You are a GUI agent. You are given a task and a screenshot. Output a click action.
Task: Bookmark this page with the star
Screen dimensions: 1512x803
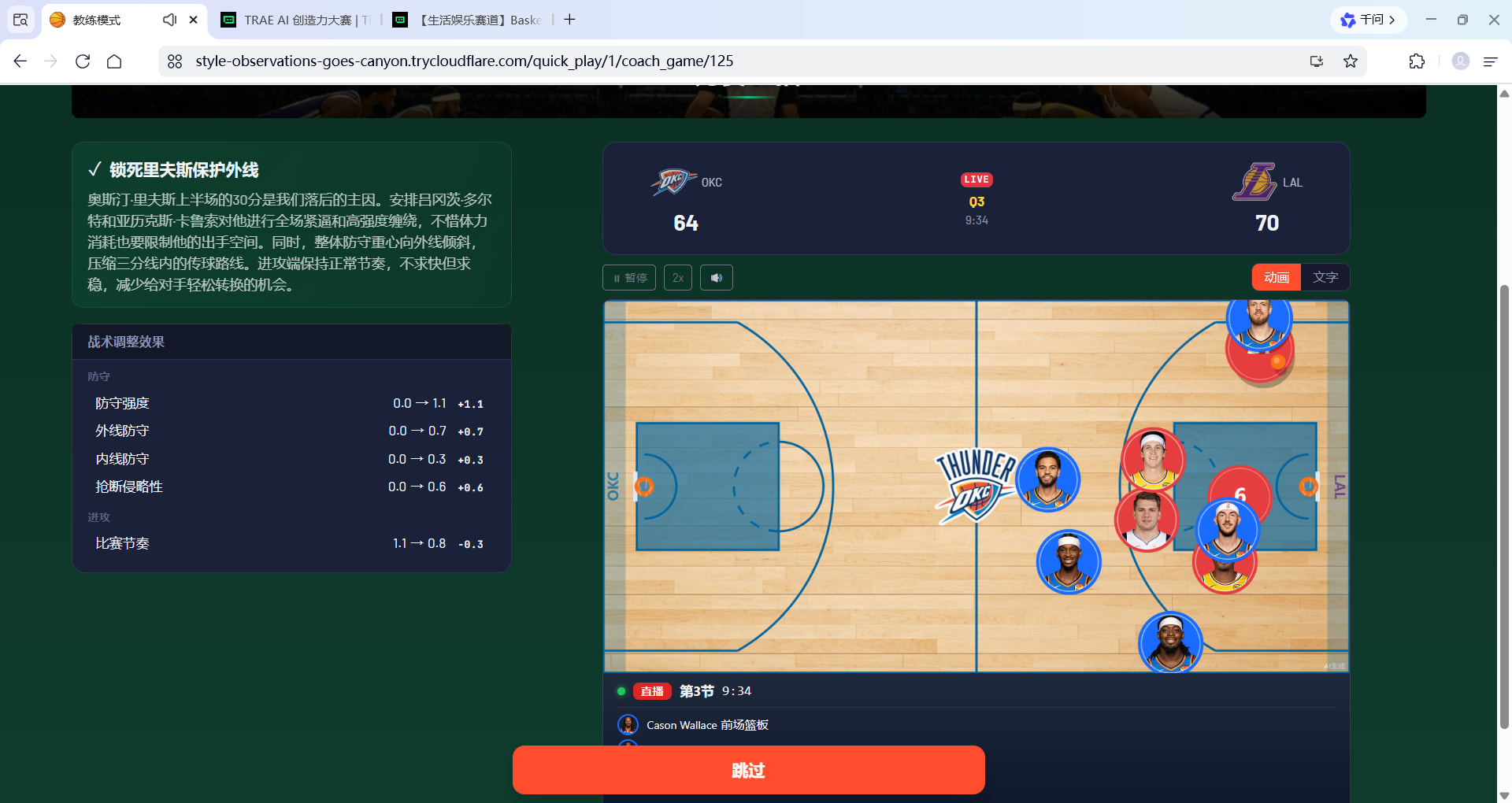coord(1351,61)
